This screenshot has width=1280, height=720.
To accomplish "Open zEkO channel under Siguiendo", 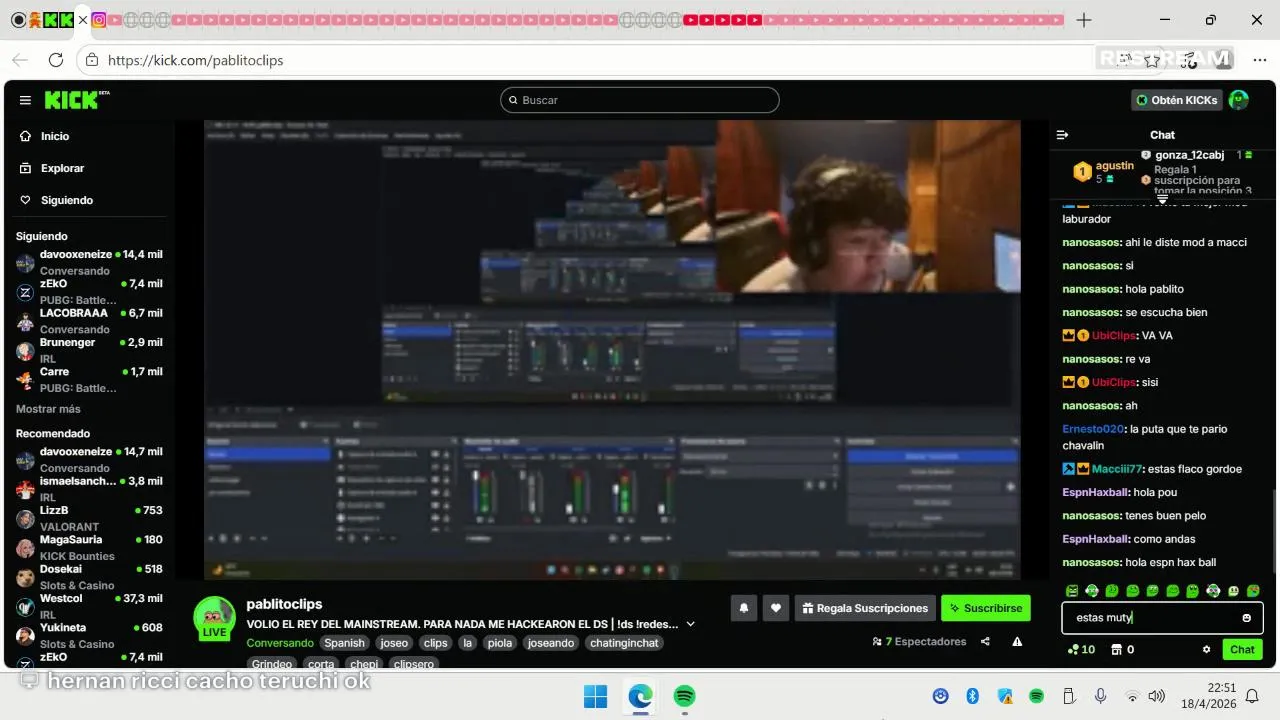I will [x=88, y=292].
